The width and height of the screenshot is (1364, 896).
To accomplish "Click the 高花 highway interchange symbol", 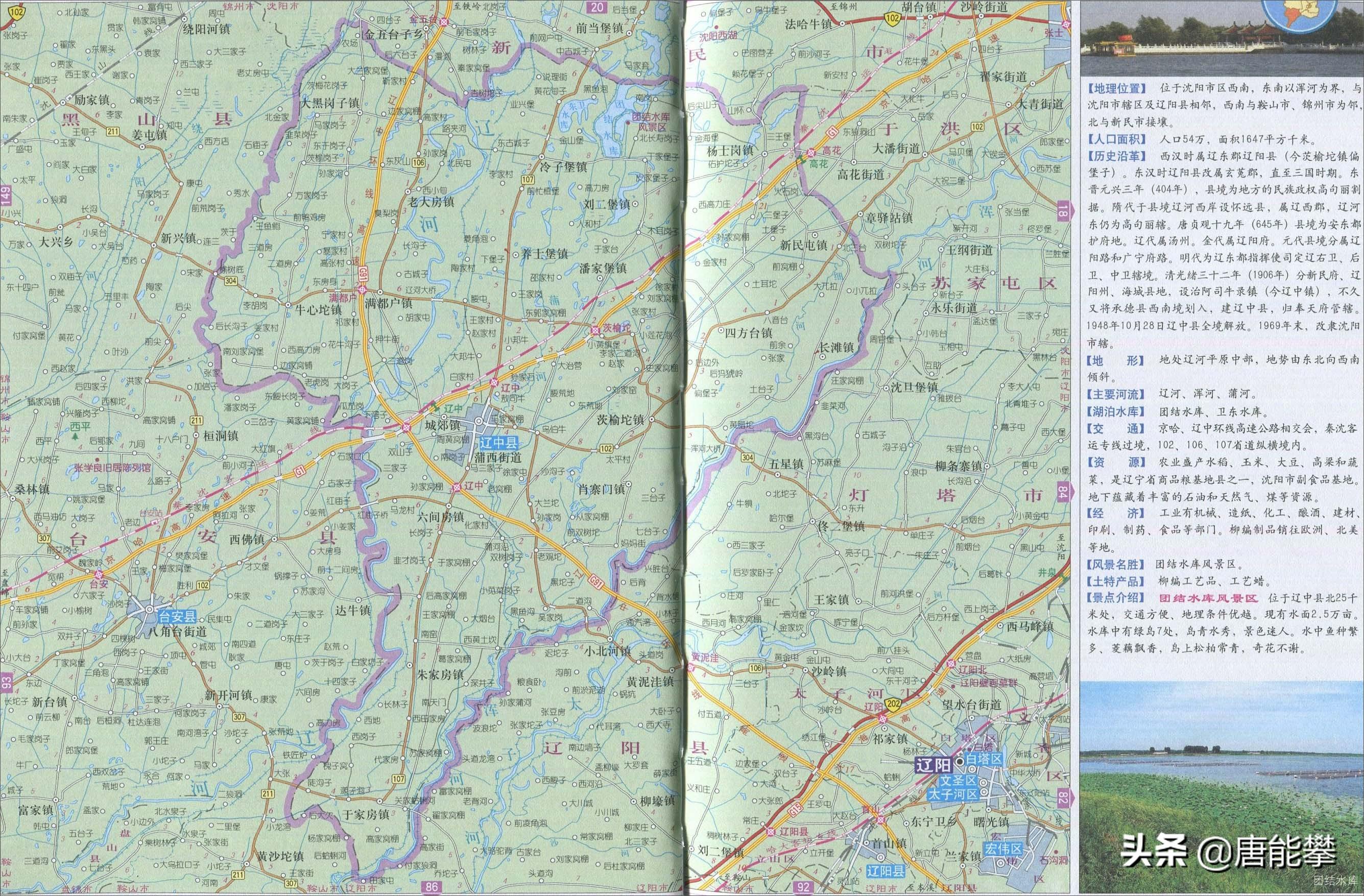I will pos(811,152).
